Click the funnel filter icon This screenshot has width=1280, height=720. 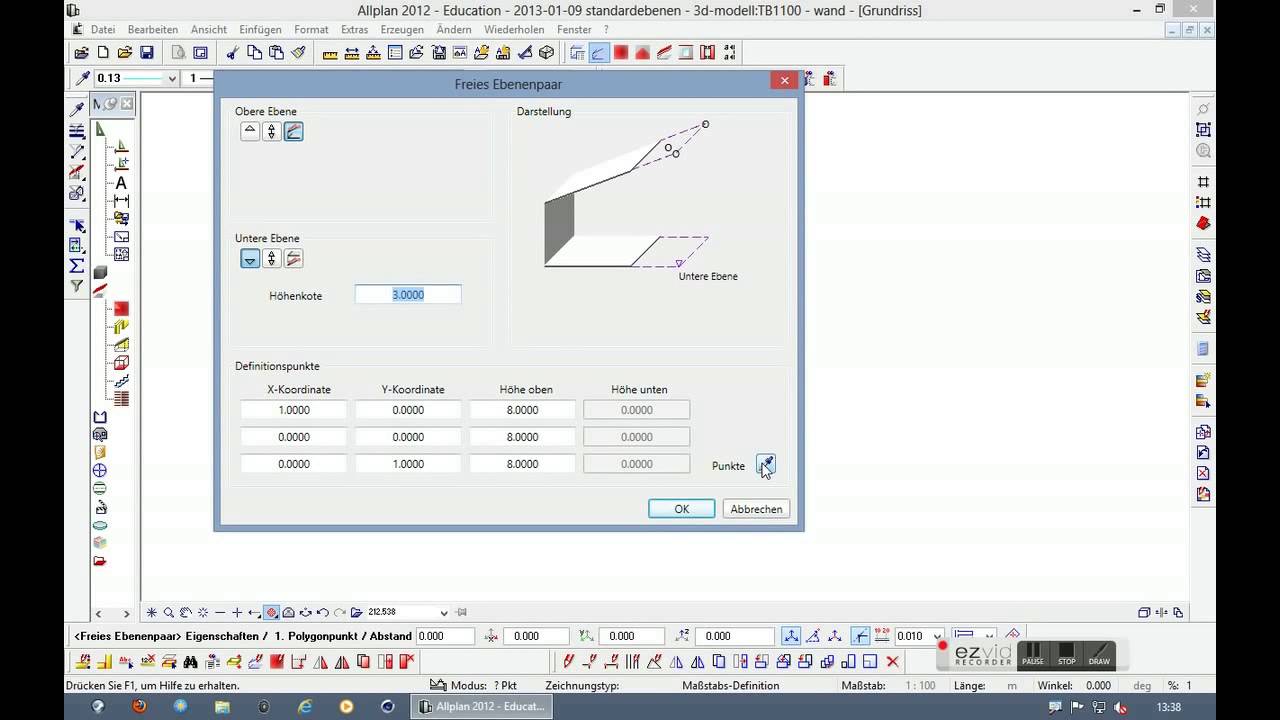pyautogui.click(x=77, y=286)
